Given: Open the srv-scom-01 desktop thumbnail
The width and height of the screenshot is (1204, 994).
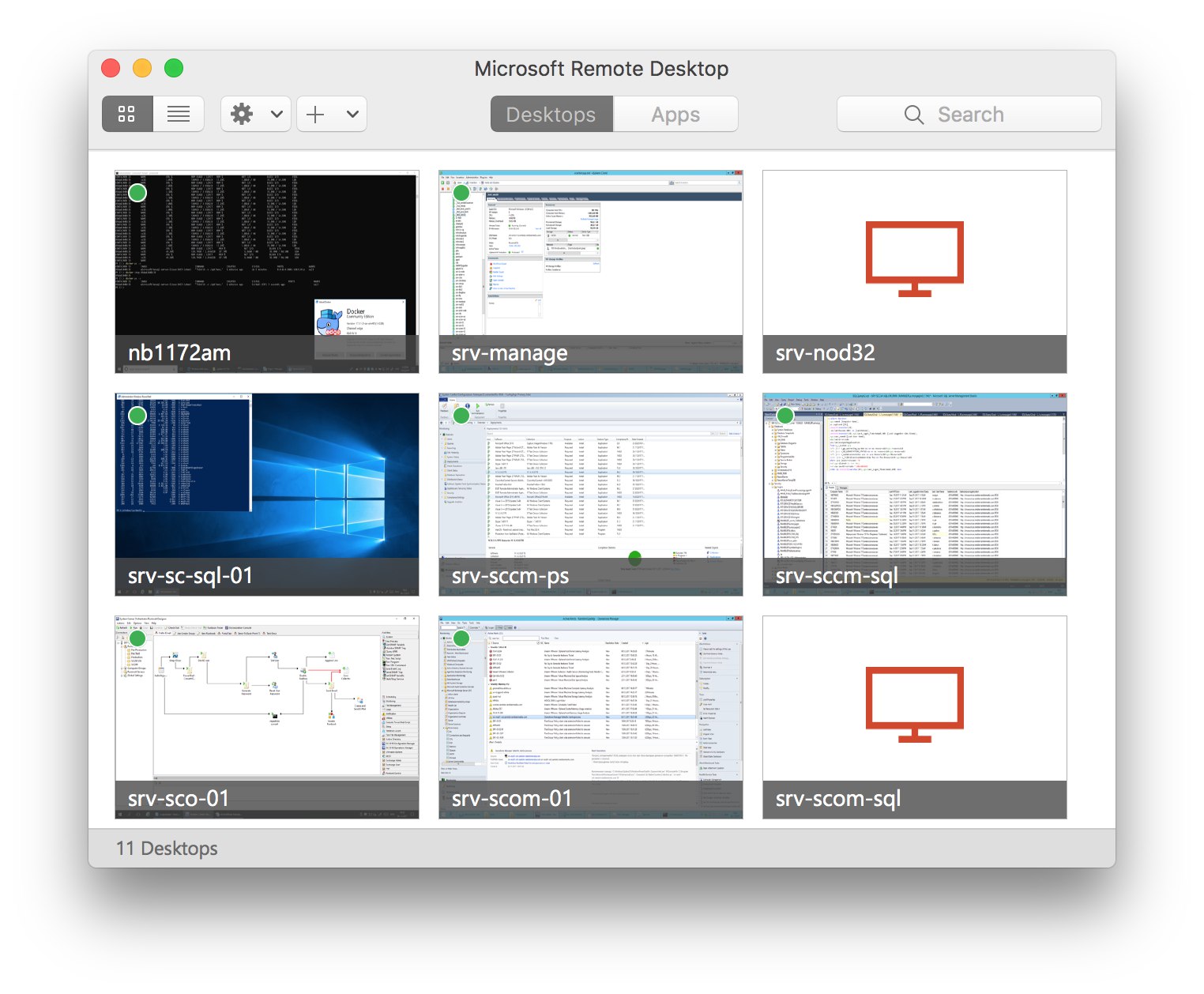Looking at the screenshot, I should click(x=591, y=717).
